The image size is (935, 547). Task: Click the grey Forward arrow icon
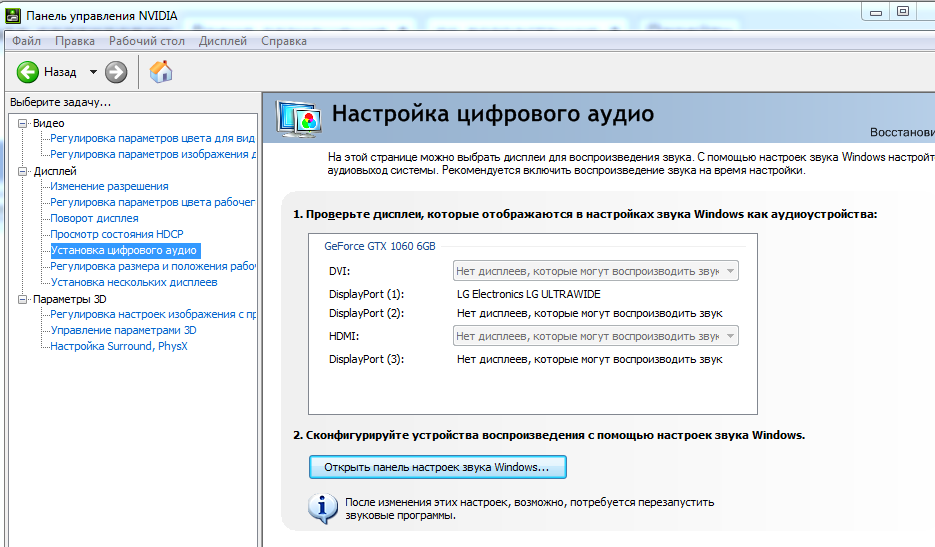(116, 72)
